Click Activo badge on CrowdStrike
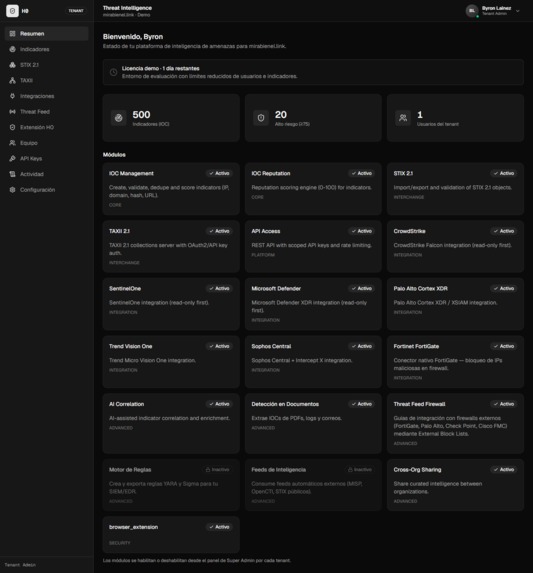533x573 pixels. (504, 231)
